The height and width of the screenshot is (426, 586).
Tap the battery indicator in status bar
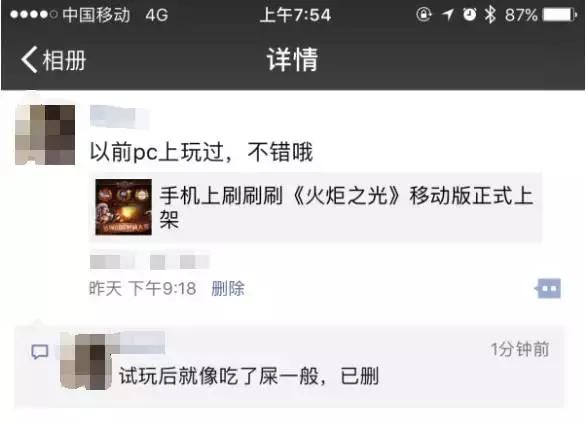(559, 15)
